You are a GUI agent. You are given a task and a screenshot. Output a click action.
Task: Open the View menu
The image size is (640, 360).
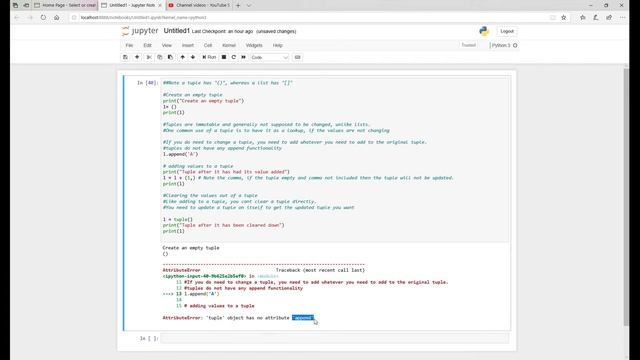tap(167, 45)
